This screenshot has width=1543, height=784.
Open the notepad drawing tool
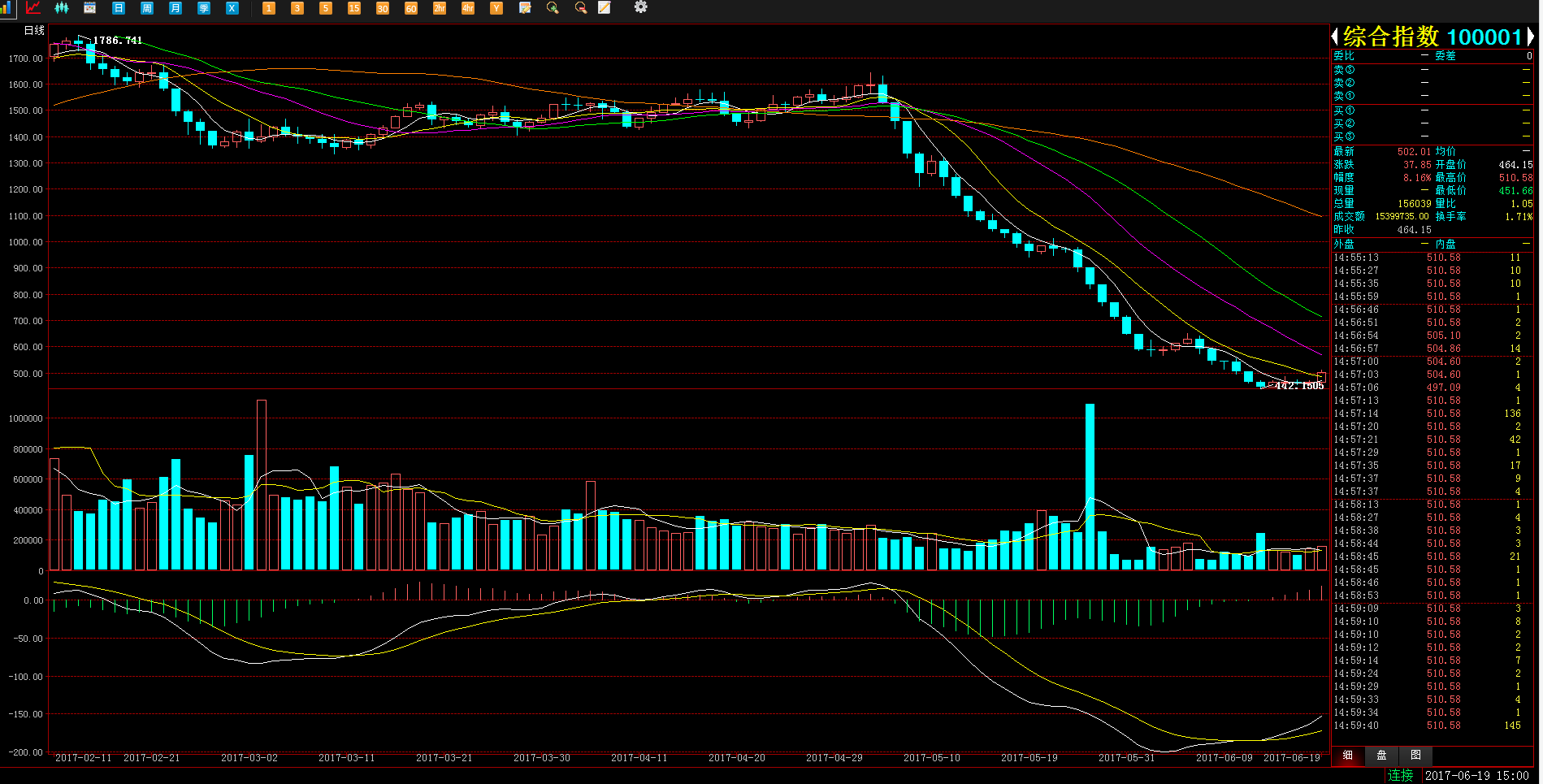(605, 8)
